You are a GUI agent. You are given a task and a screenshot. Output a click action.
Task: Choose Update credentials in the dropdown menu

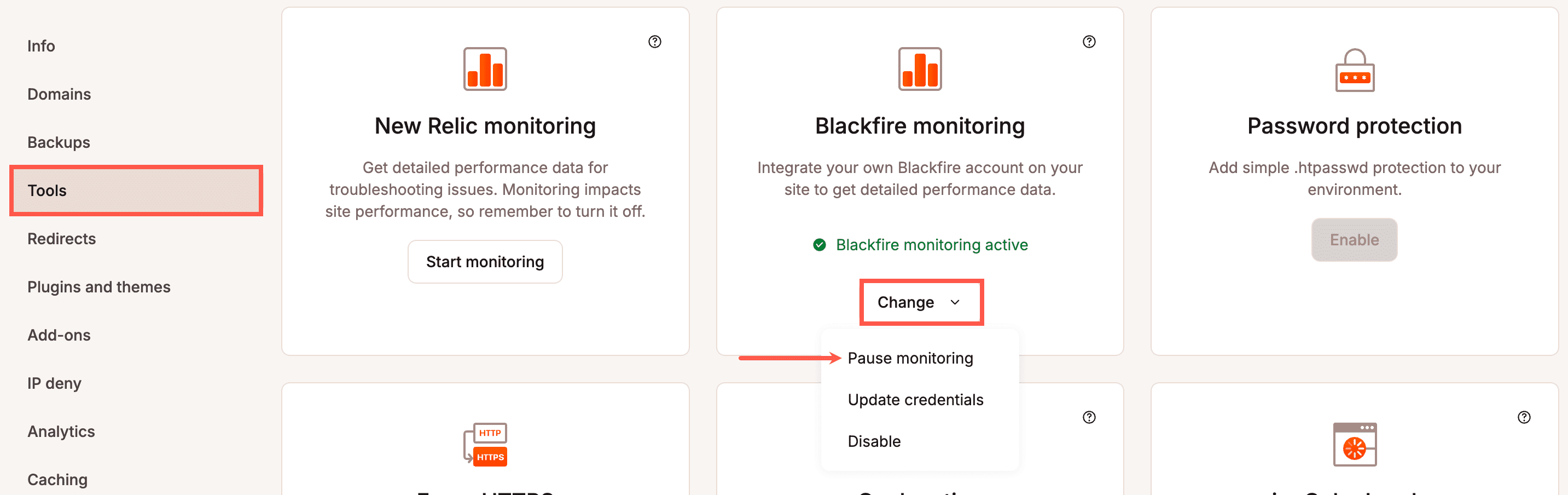click(915, 399)
